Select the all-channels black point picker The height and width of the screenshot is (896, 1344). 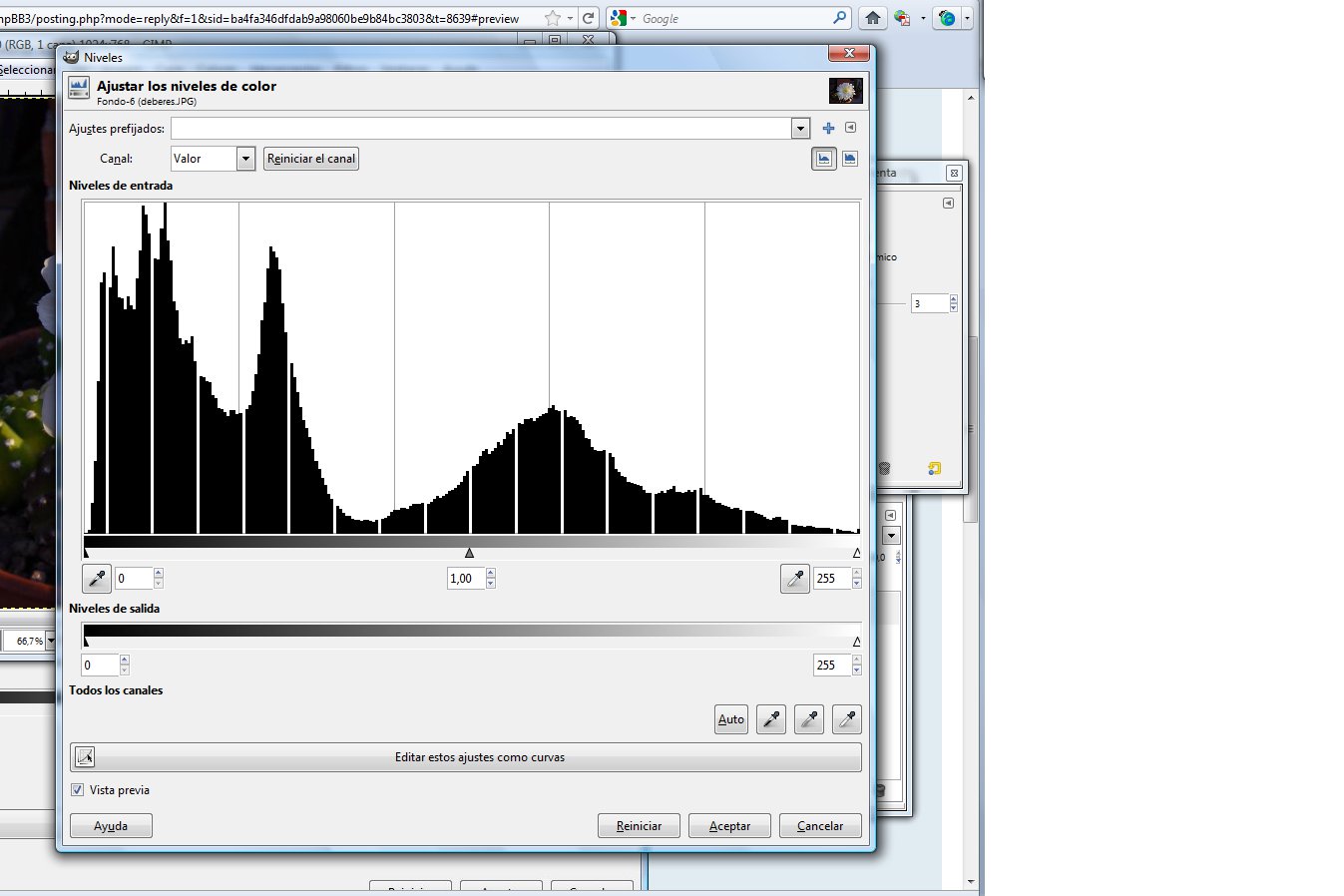771,719
